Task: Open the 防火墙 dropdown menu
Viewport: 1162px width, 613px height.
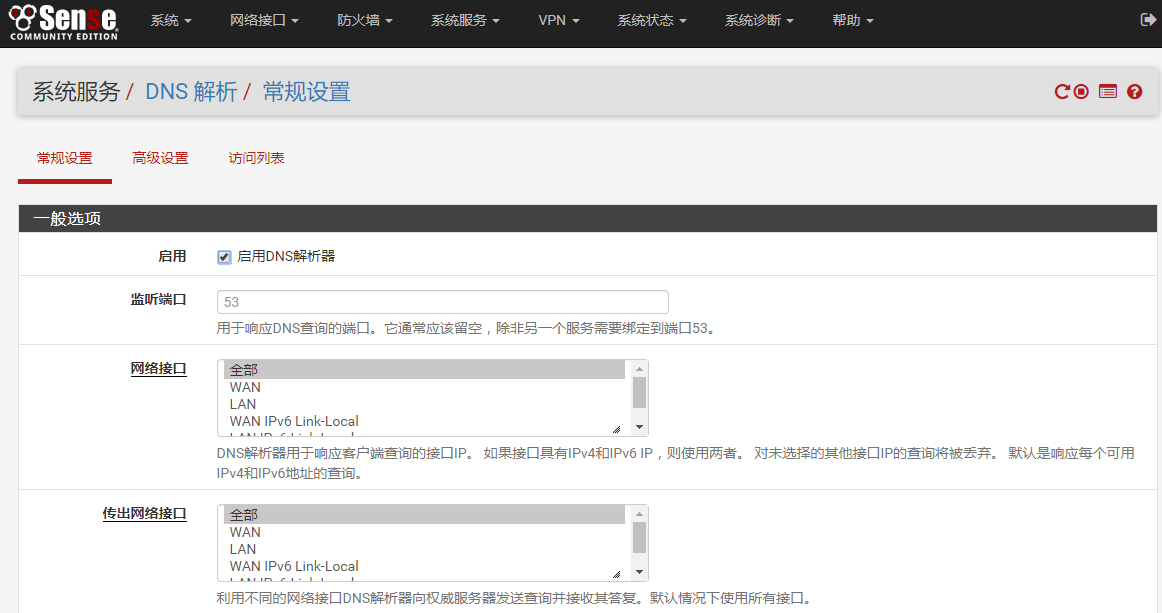Action: pyautogui.click(x=364, y=21)
